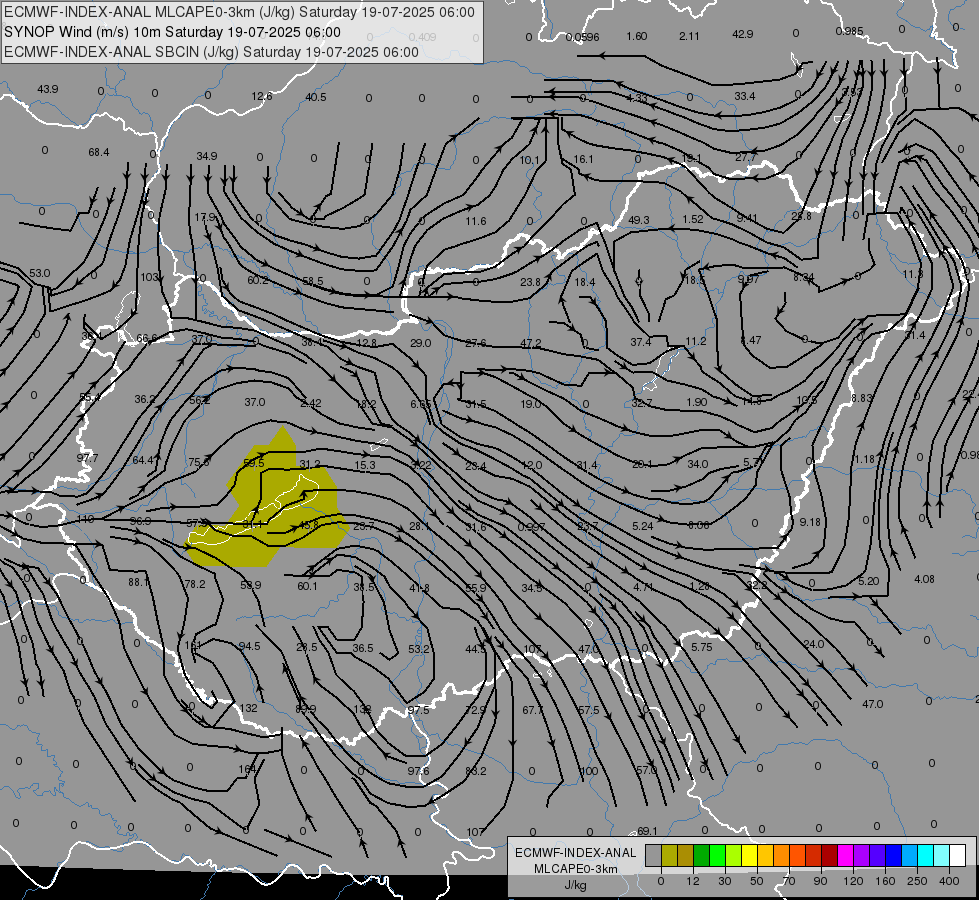Click the grid value '68.4'
This screenshot has height=900, width=979.
pyautogui.click(x=99, y=152)
